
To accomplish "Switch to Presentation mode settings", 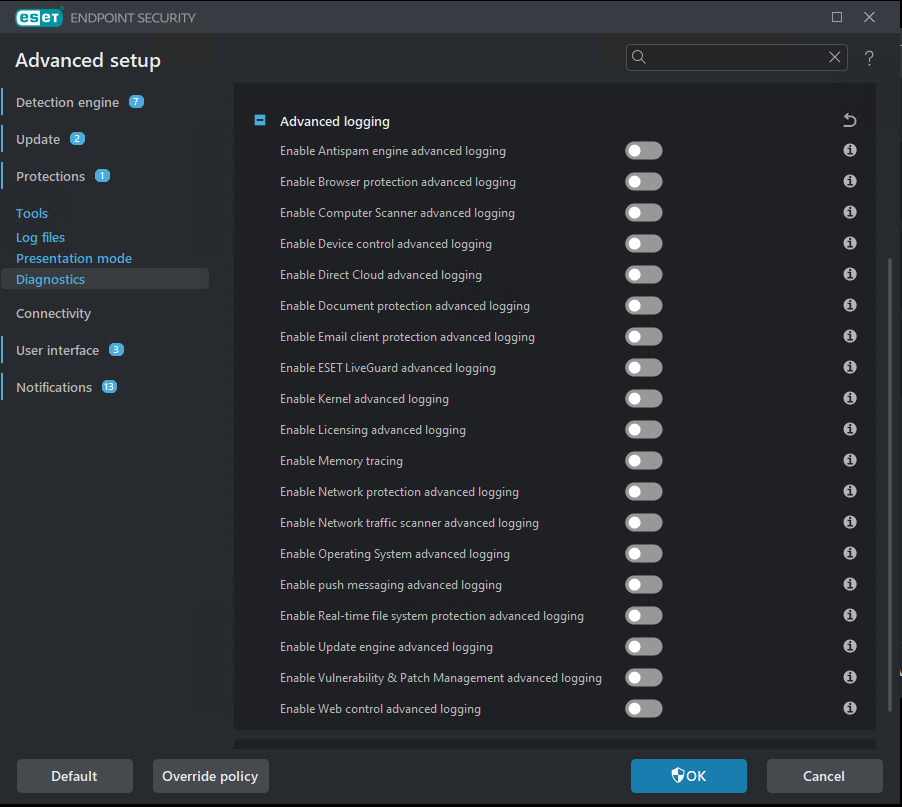I will pos(74,258).
